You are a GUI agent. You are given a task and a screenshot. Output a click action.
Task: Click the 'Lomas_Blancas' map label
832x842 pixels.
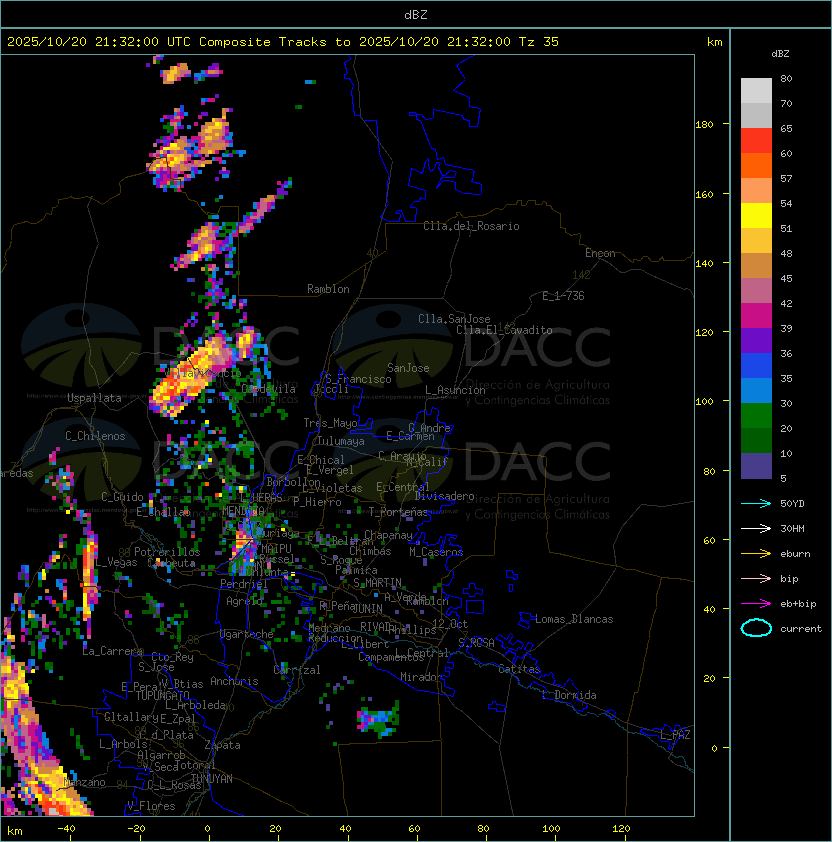pyautogui.click(x=574, y=619)
